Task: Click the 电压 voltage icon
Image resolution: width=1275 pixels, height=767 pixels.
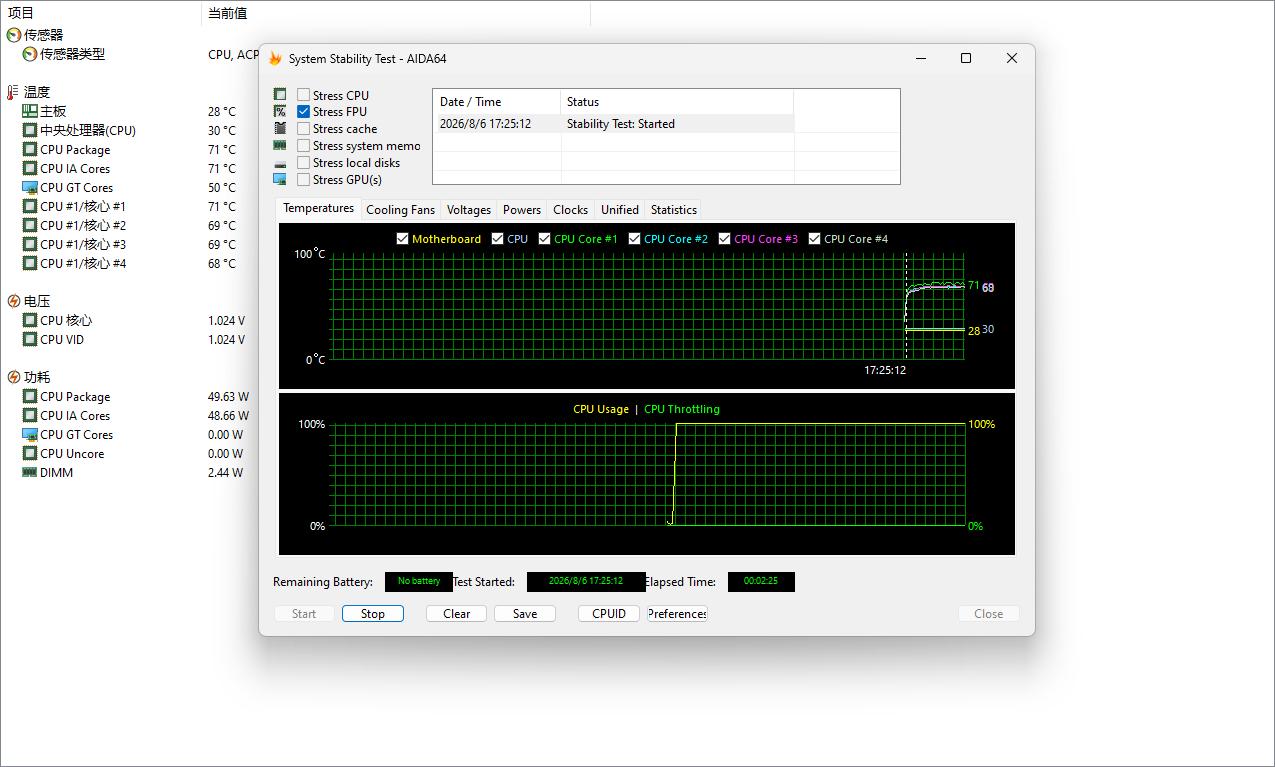Action: point(14,301)
